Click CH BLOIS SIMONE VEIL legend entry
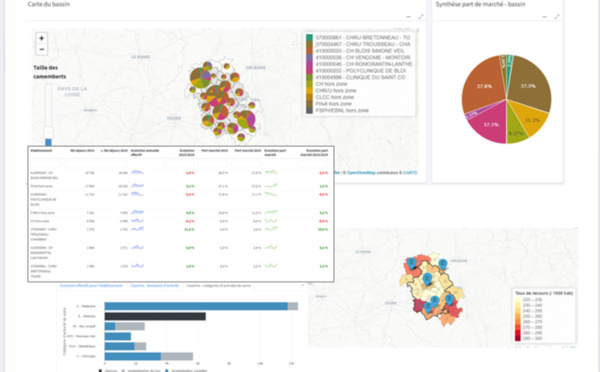600x372 pixels. (360, 51)
